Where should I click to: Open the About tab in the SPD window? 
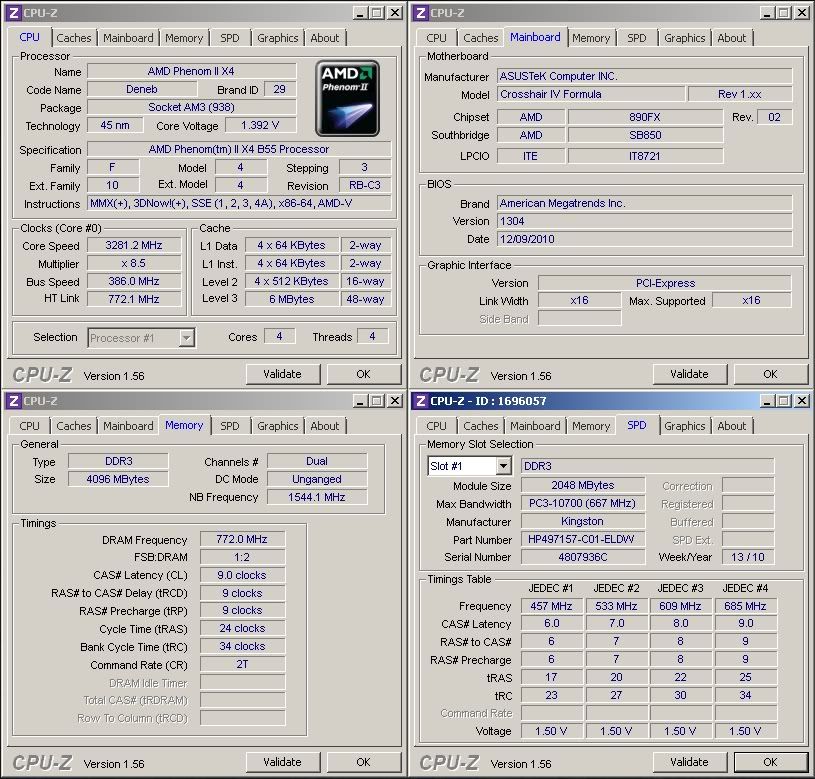(x=731, y=426)
